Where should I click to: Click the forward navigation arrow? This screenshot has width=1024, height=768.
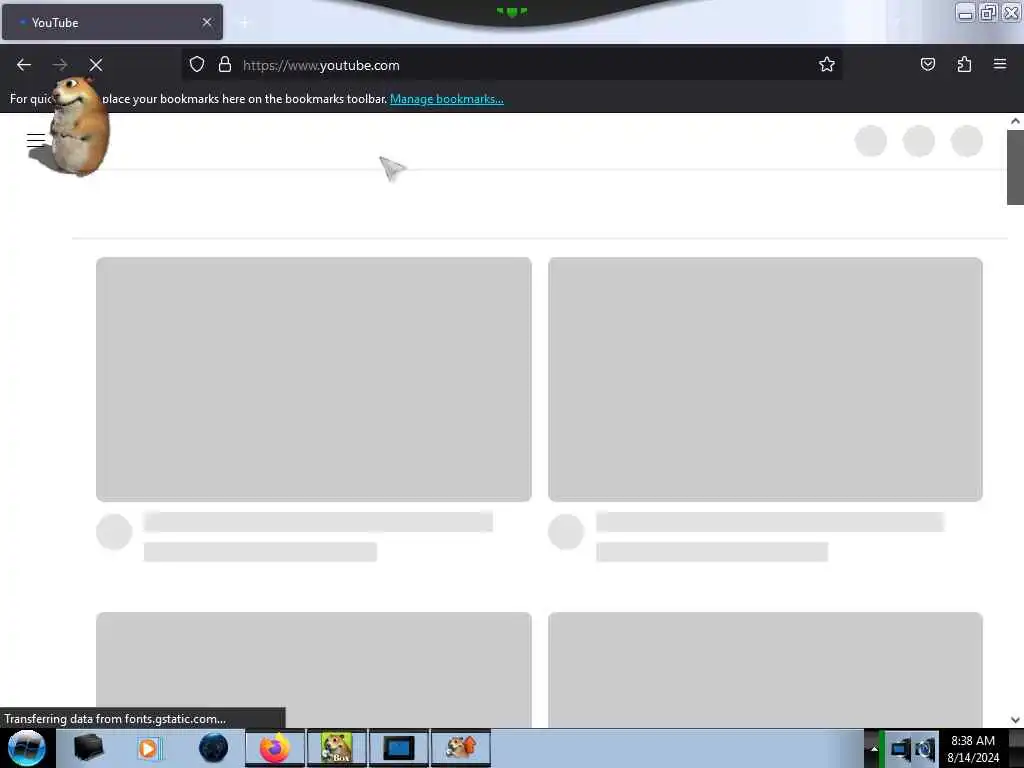[x=60, y=65]
